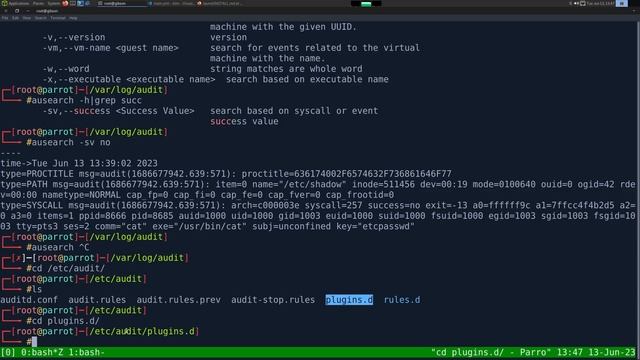Click the Parrot logo icon in top panel

4,3
